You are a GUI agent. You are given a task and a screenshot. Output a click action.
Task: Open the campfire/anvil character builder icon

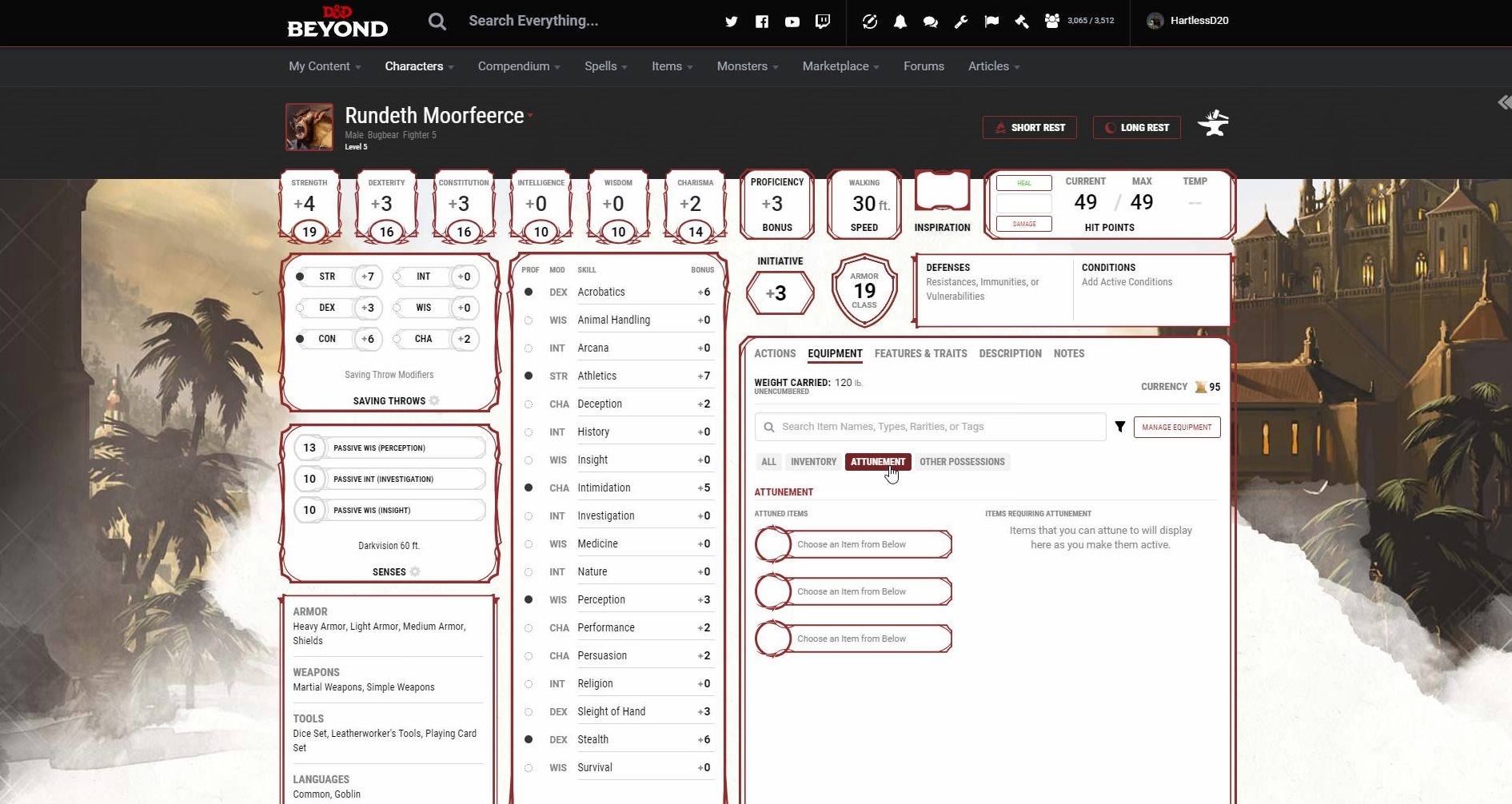point(1213,123)
